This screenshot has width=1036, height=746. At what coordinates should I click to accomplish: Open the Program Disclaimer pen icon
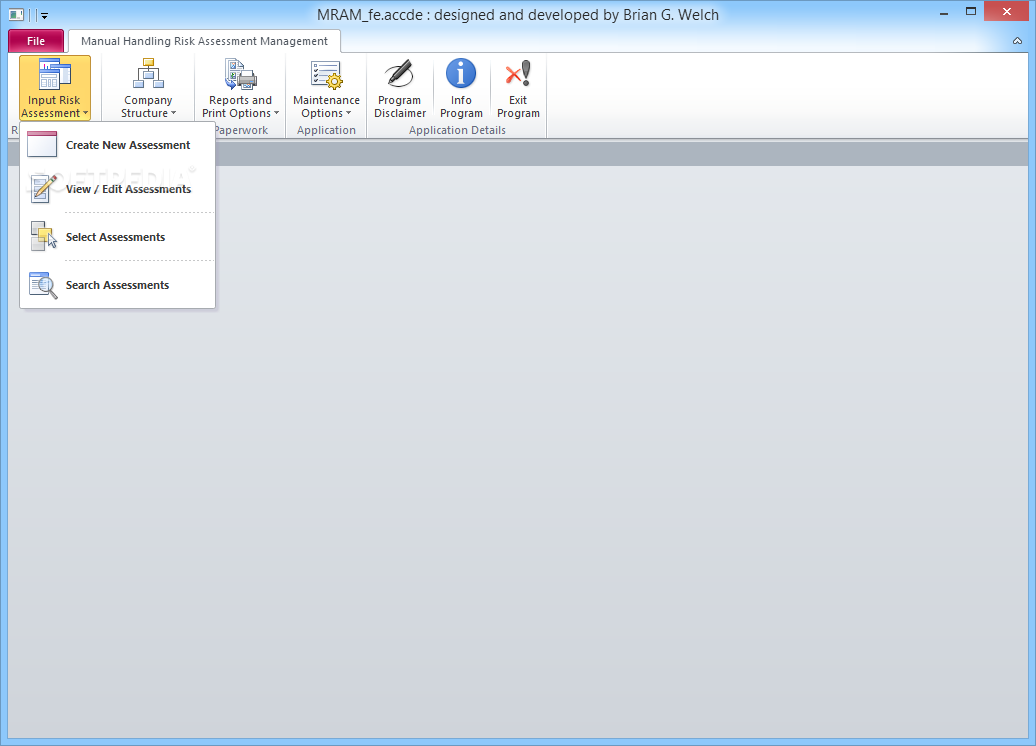400,74
